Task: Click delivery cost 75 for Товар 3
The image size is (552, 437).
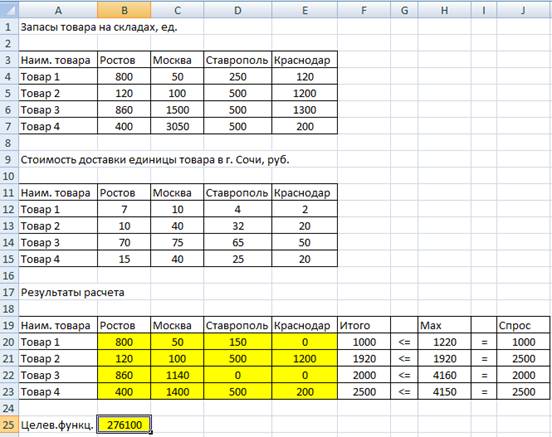Action: pyautogui.click(x=177, y=243)
